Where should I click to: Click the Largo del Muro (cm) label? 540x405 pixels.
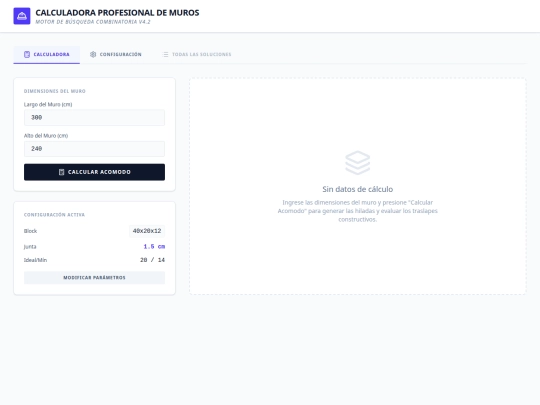(x=48, y=104)
